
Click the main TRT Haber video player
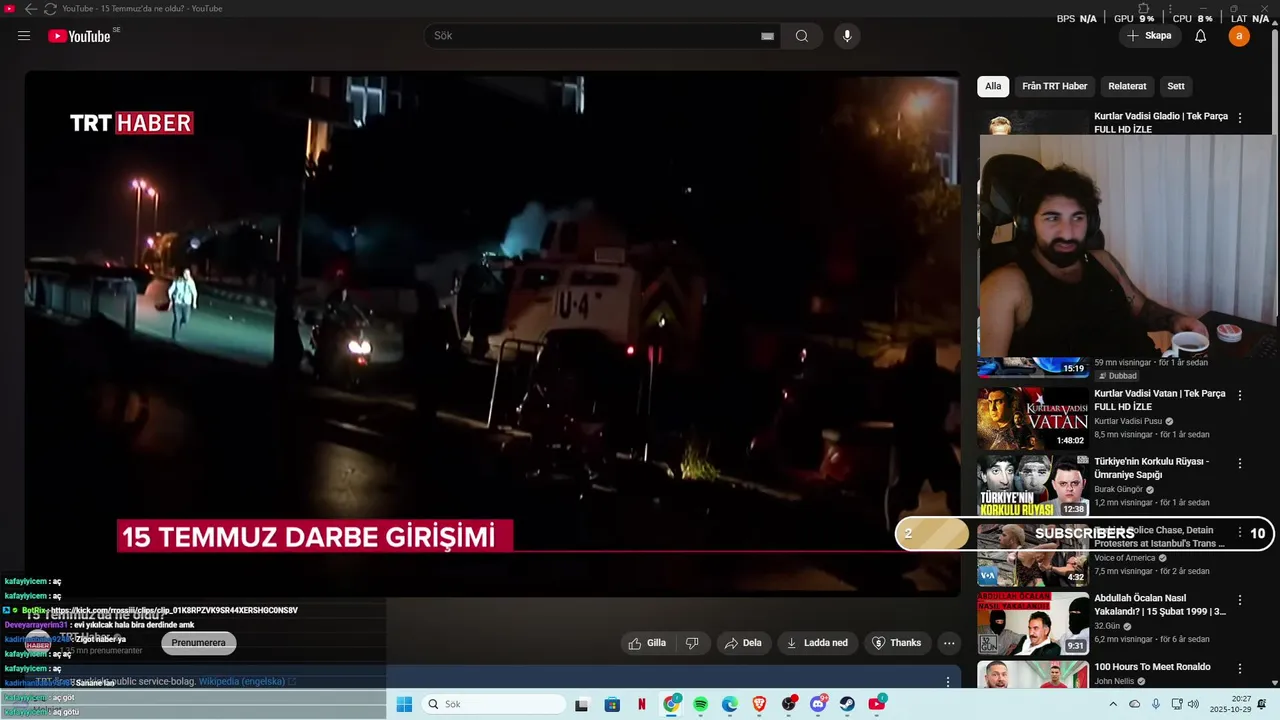point(492,333)
